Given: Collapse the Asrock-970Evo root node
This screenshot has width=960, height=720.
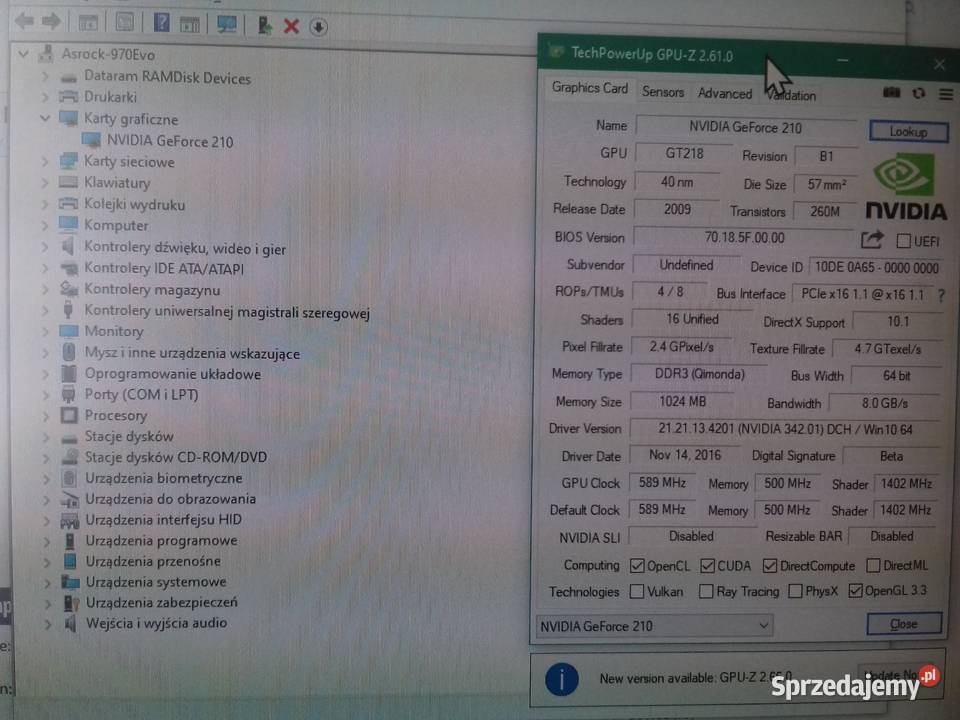Looking at the screenshot, I should (x=23, y=53).
